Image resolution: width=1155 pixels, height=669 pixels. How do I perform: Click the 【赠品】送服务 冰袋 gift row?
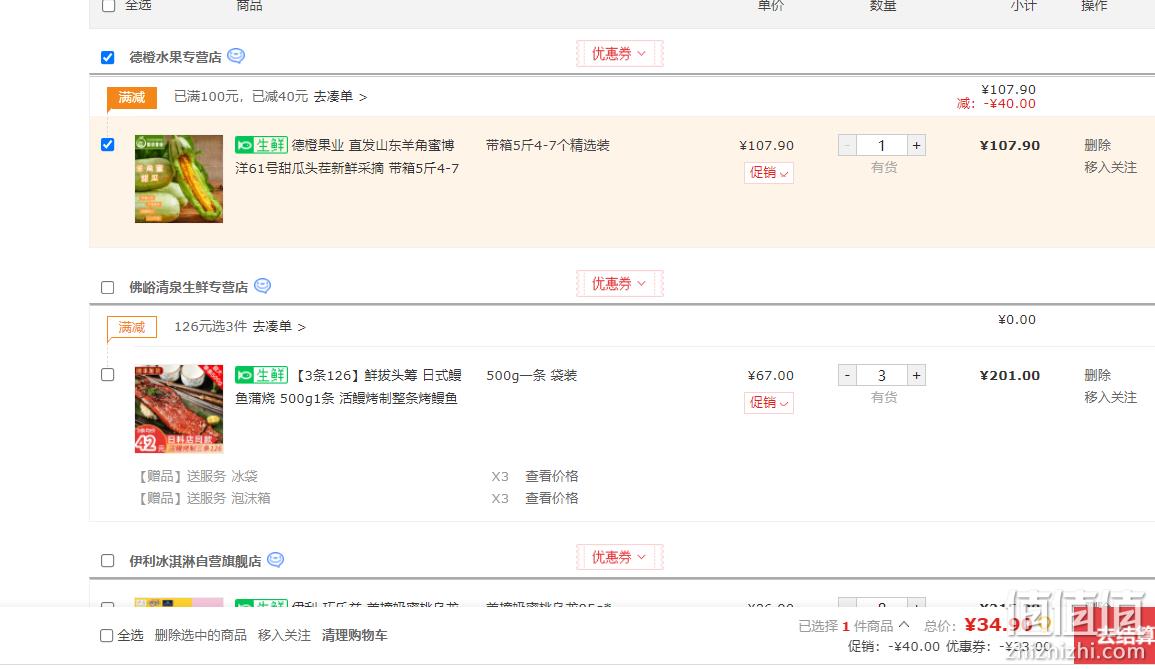coord(197,476)
